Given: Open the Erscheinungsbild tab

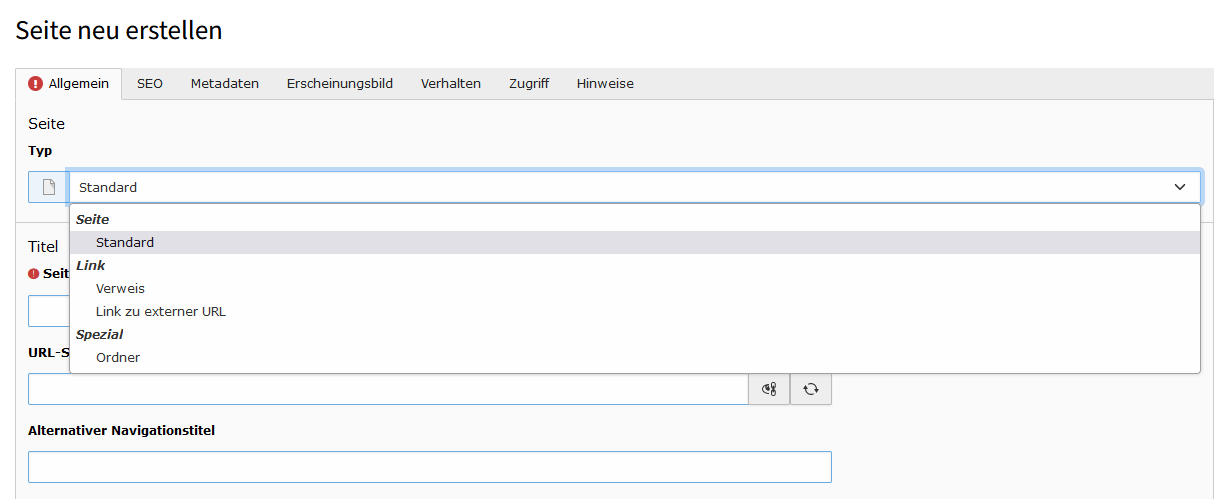Looking at the screenshot, I should 340,84.
